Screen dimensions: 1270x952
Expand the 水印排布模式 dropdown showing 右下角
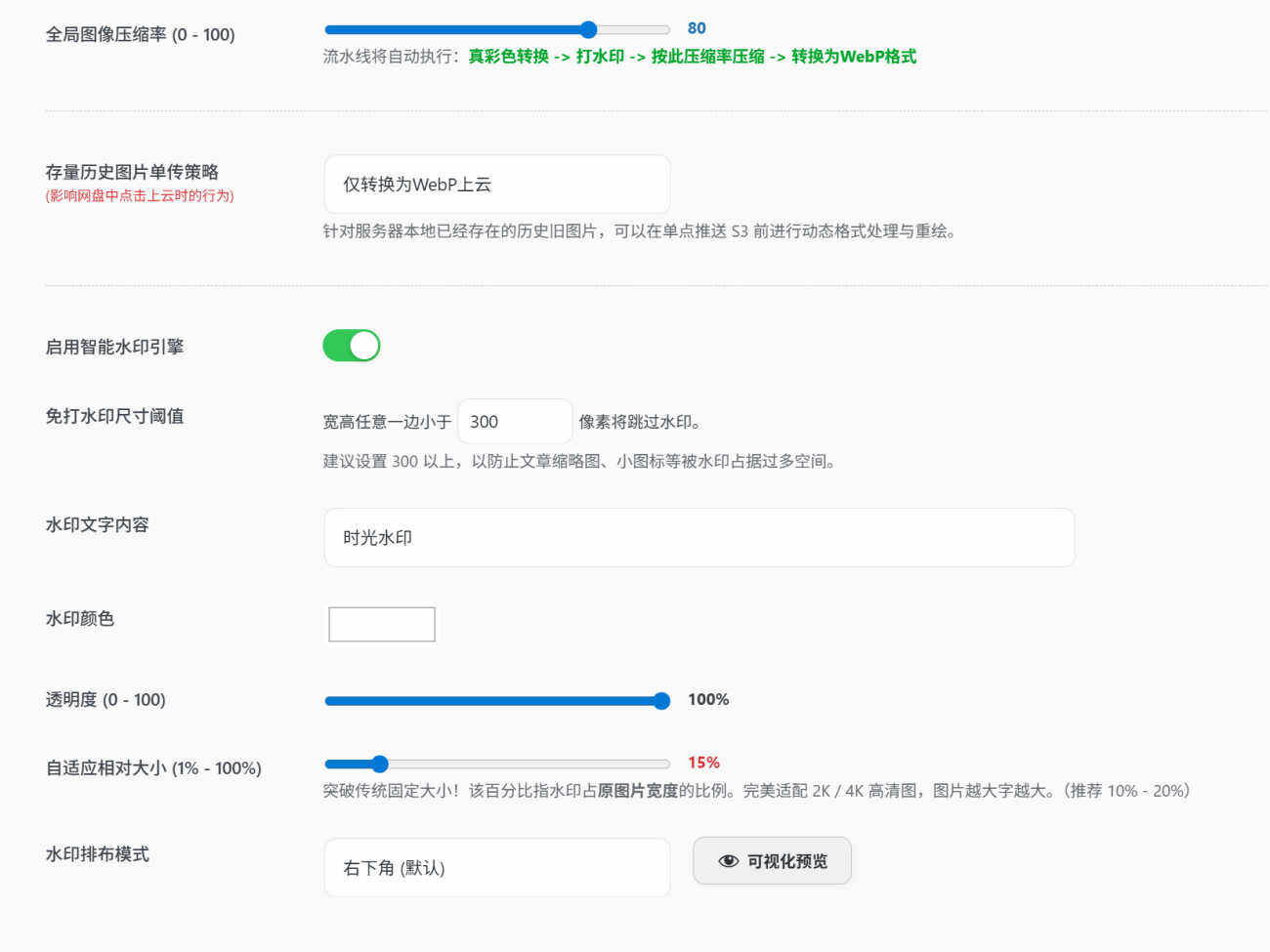pos(496,867)
